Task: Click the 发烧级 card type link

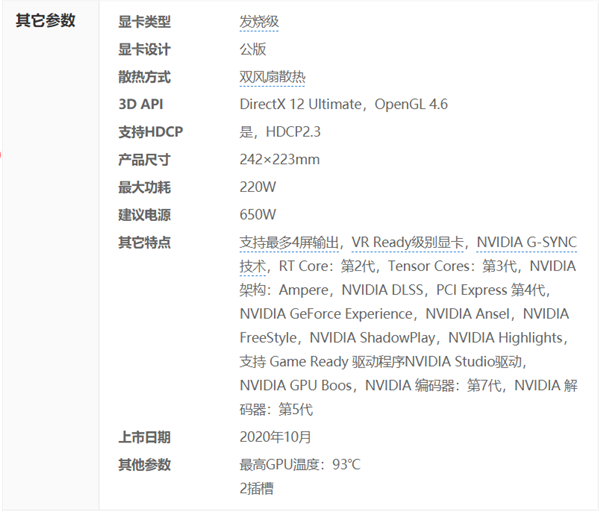Action: coord(259,21)
